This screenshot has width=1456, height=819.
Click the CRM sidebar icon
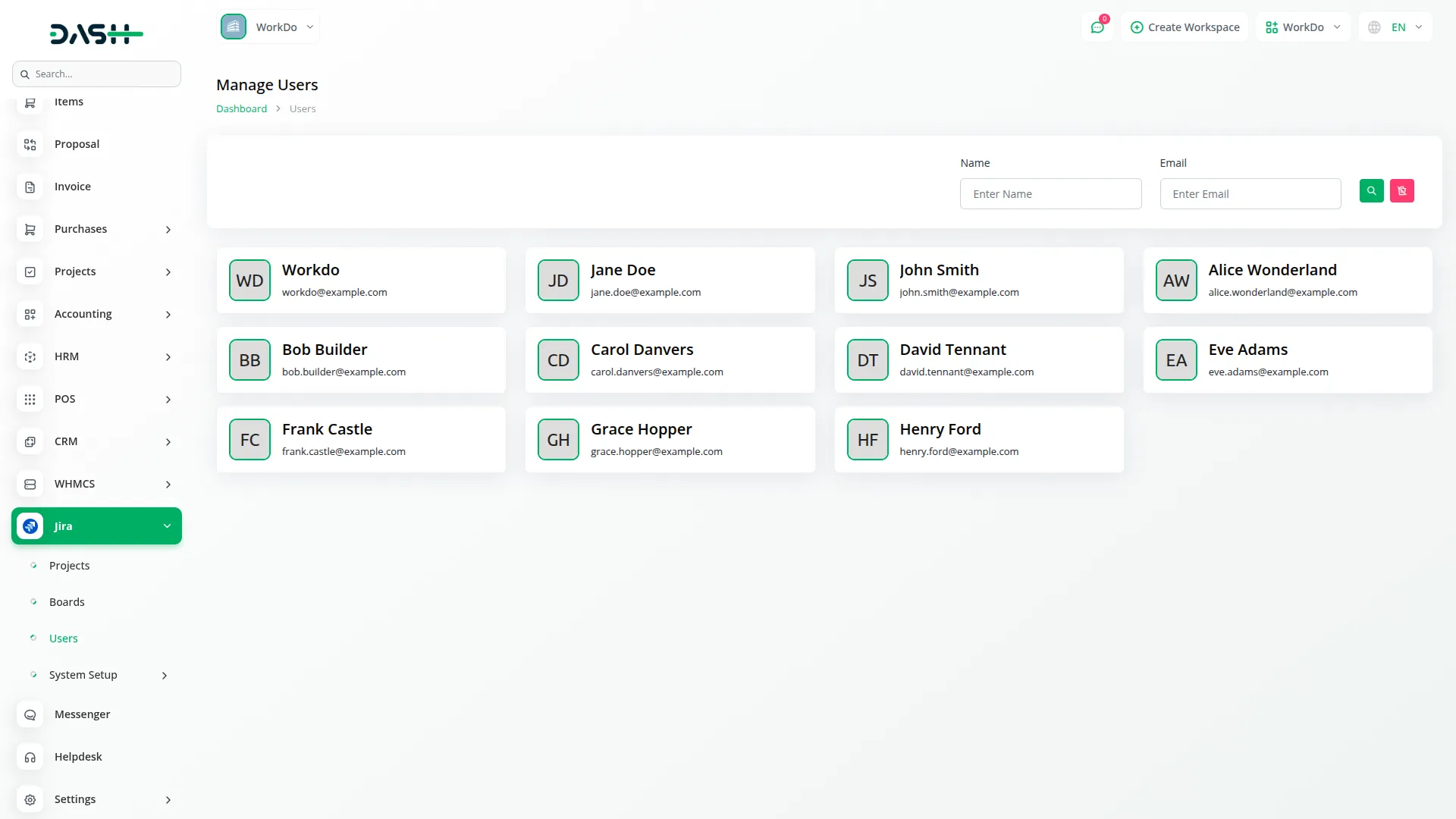pyautogui.click(x=30, y=441)
